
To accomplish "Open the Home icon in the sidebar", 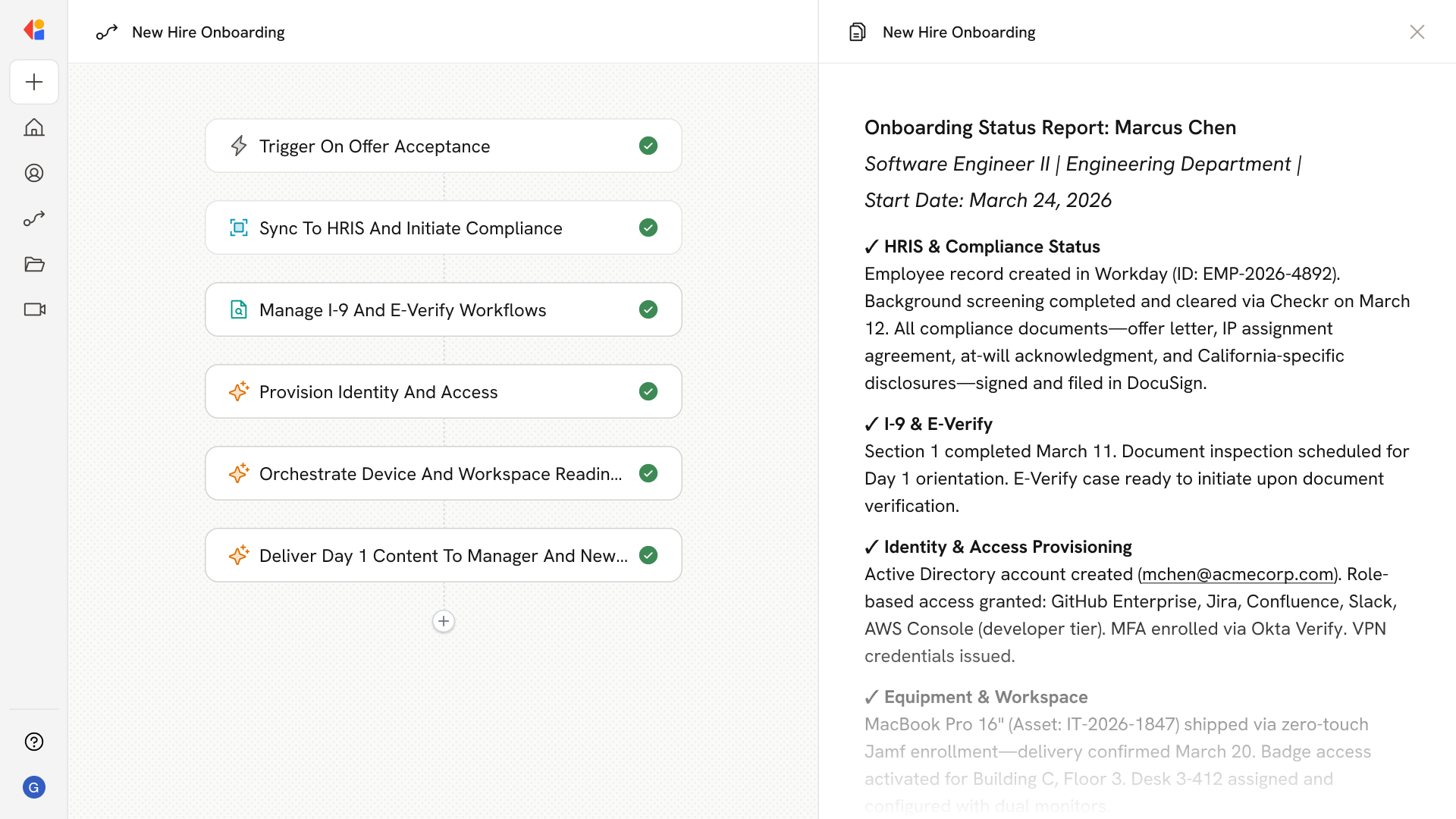I will 34,127.
